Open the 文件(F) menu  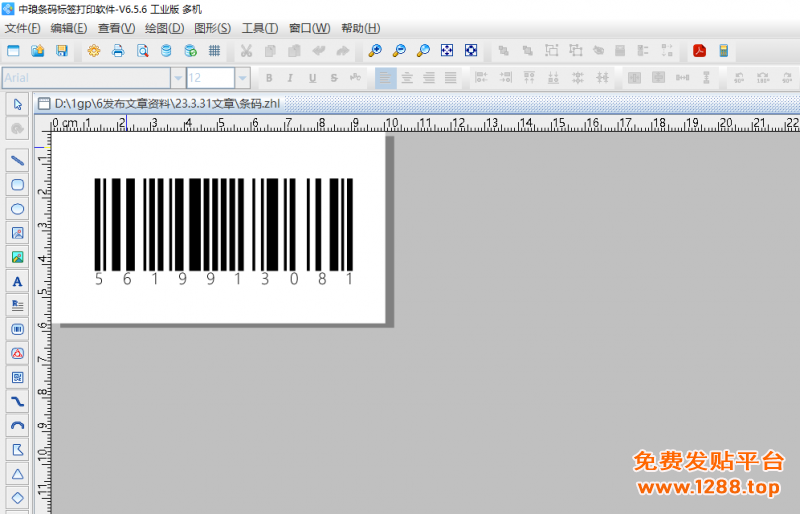tap(22, 28)
